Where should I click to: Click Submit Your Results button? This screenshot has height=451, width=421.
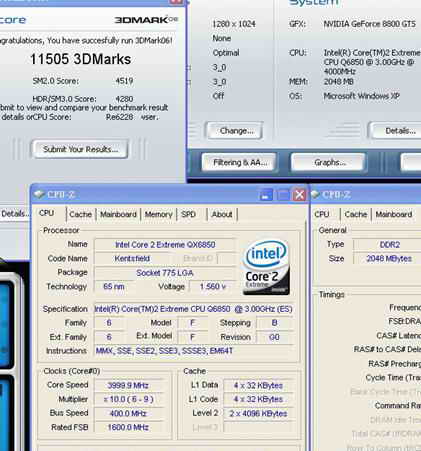click(x=80, y=149)
